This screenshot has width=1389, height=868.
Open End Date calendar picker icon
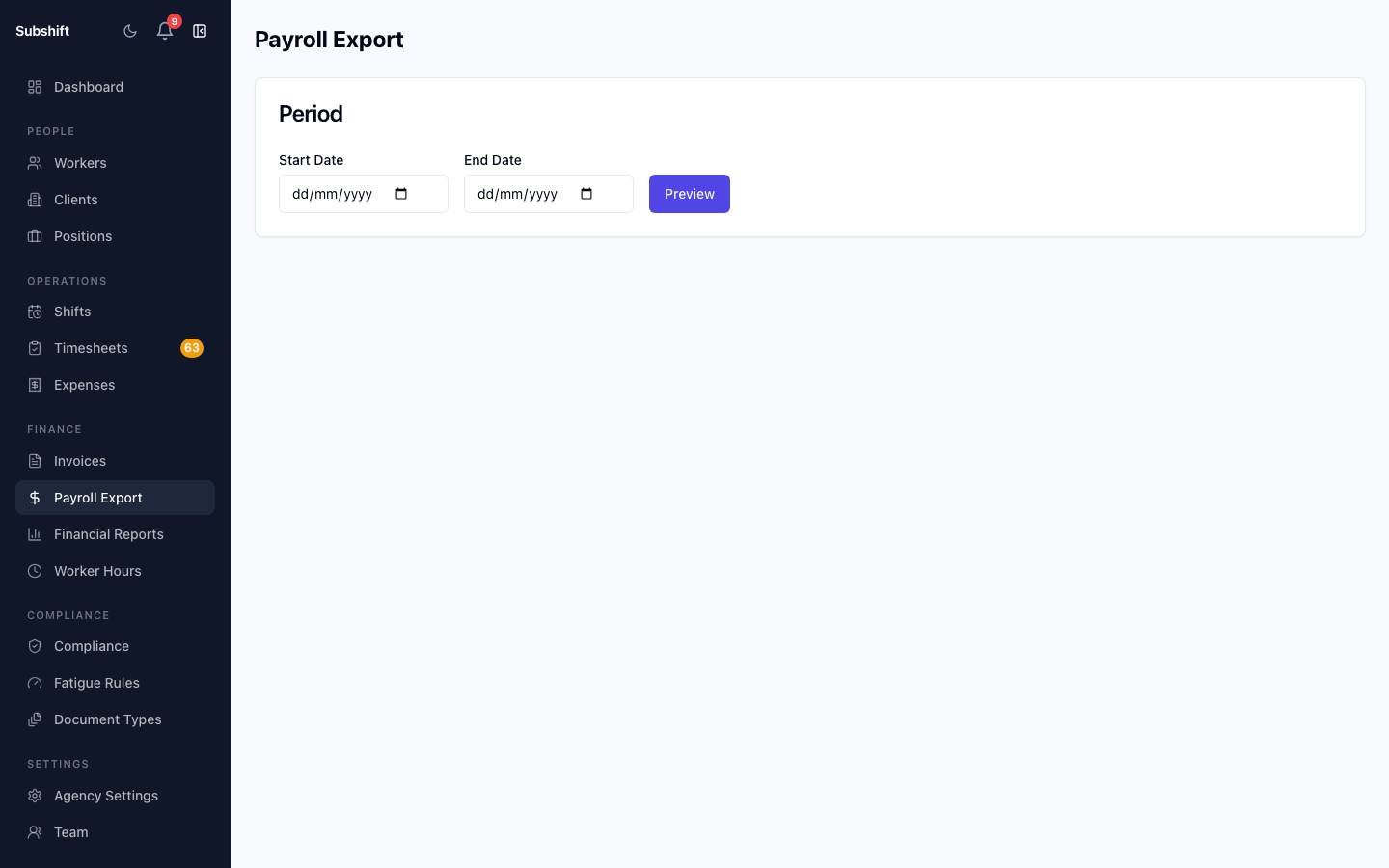[586, 194]
